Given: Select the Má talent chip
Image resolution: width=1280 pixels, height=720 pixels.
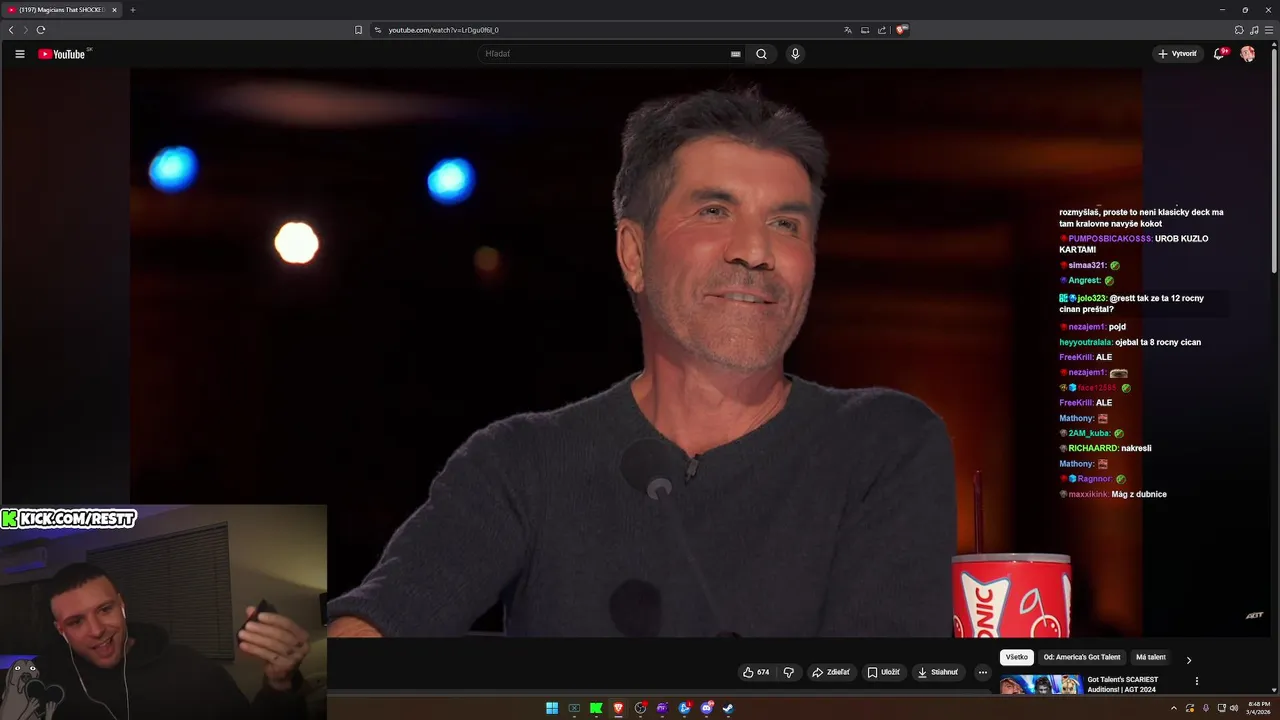Looking at the screenshot, I should click(1151, 657).
